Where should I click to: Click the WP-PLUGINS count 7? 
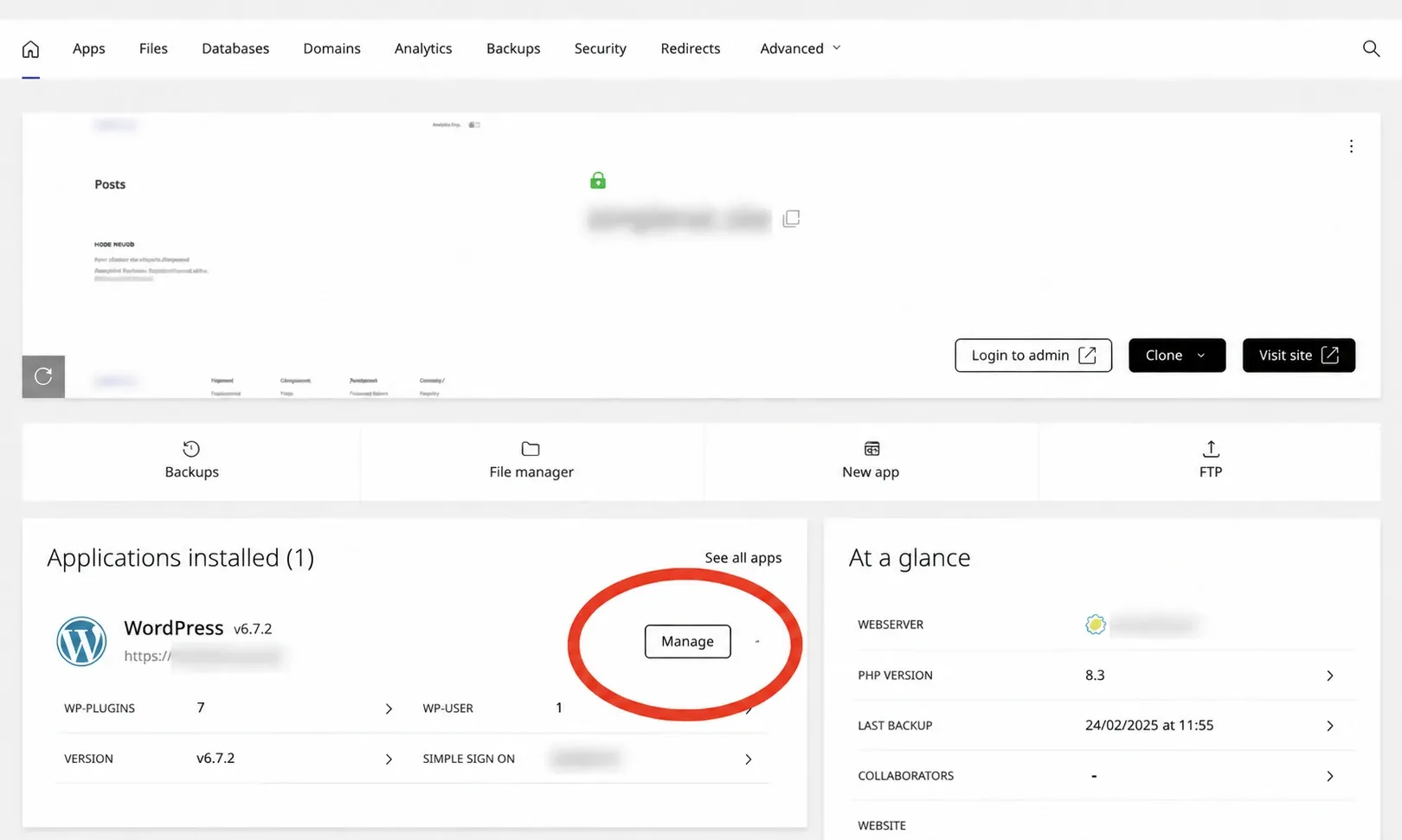201,708
